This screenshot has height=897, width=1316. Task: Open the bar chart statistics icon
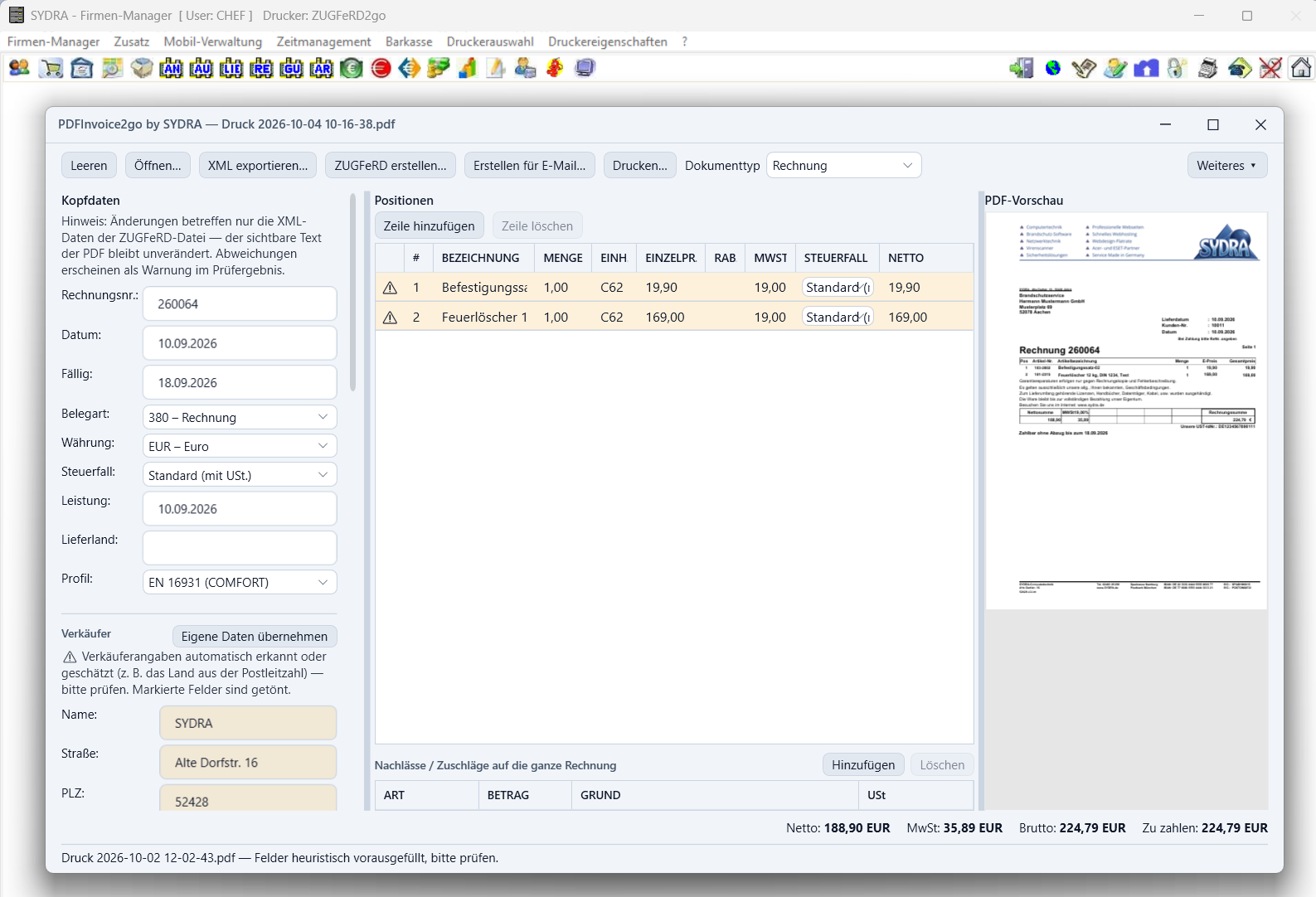pos(468,68)
